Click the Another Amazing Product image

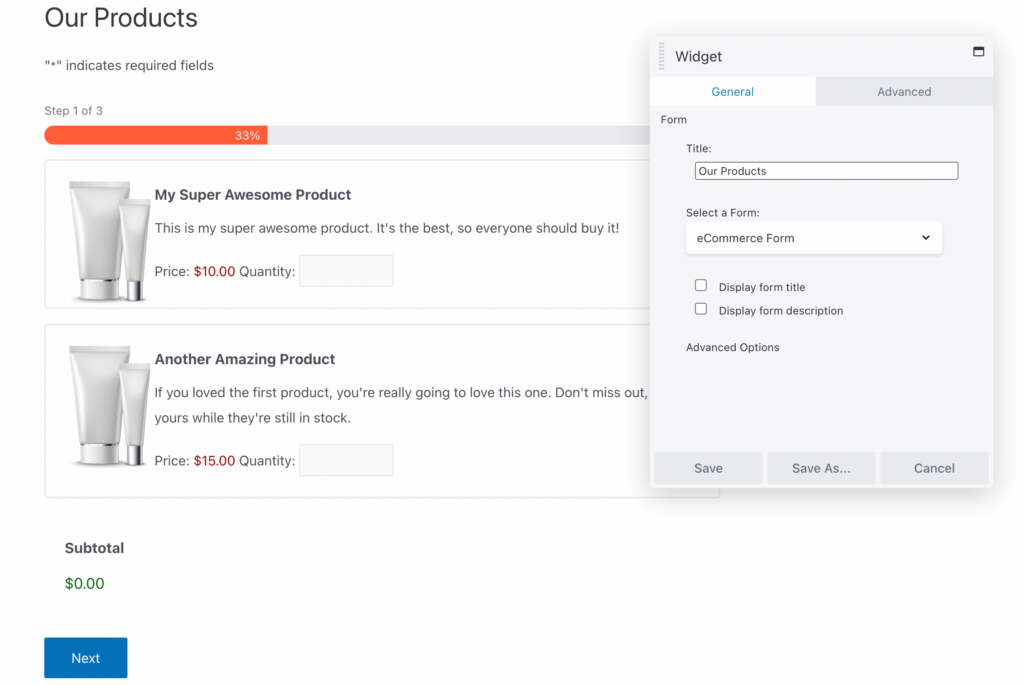(109, 405)
